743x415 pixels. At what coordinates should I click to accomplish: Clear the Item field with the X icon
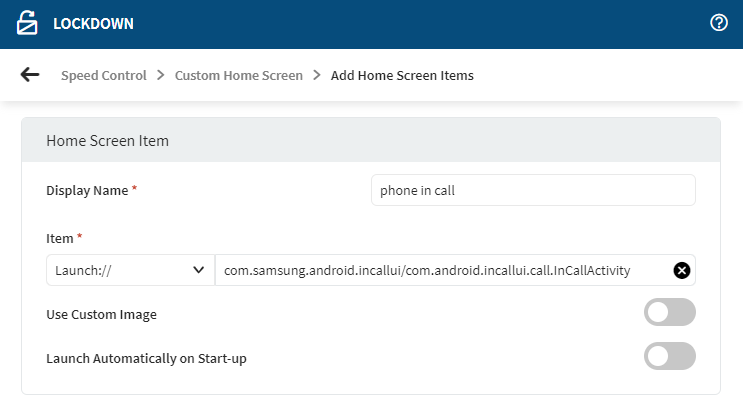pos(682,270)
